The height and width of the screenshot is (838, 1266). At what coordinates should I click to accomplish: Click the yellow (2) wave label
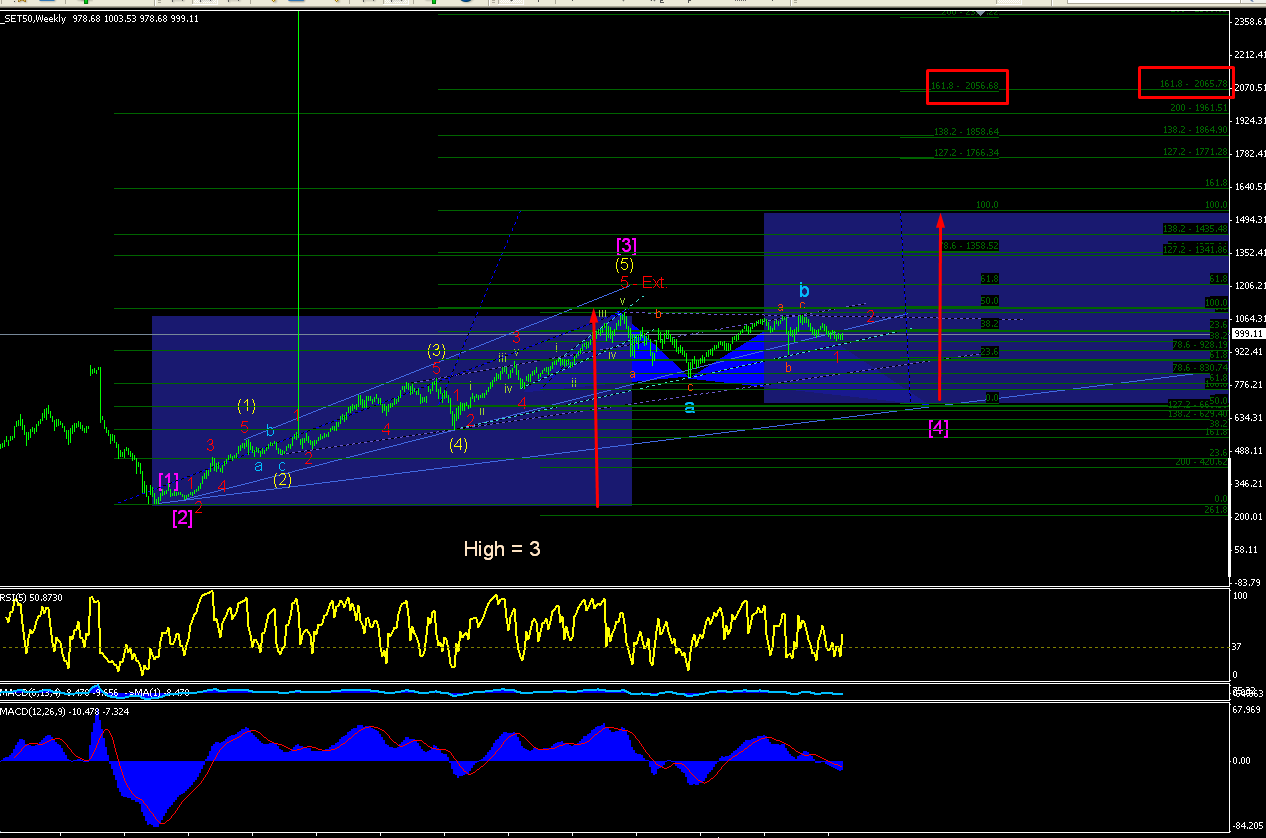point(283,479)
